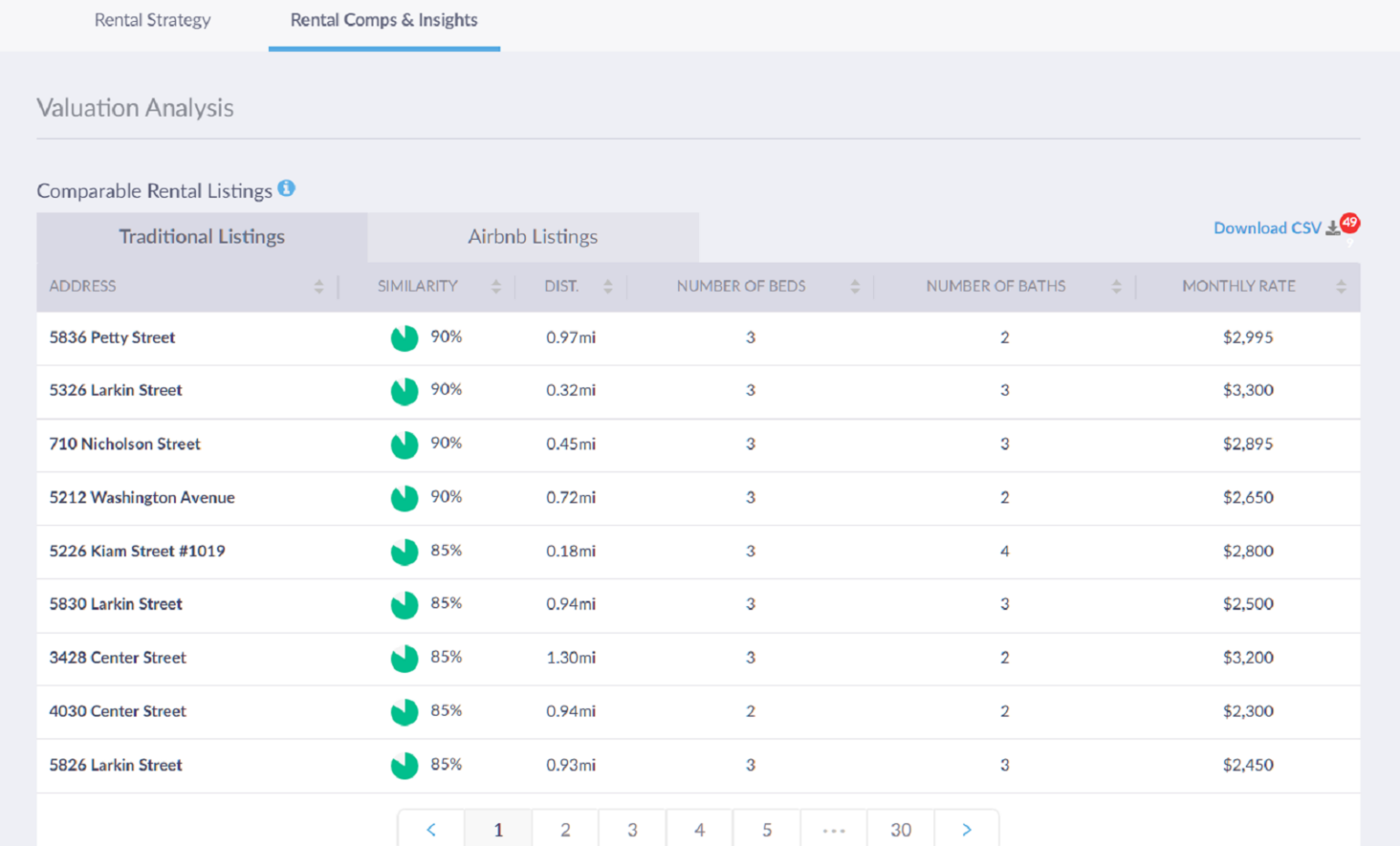Go to page 3 of results
The image size is (1400, 846).
click(632, 830)
